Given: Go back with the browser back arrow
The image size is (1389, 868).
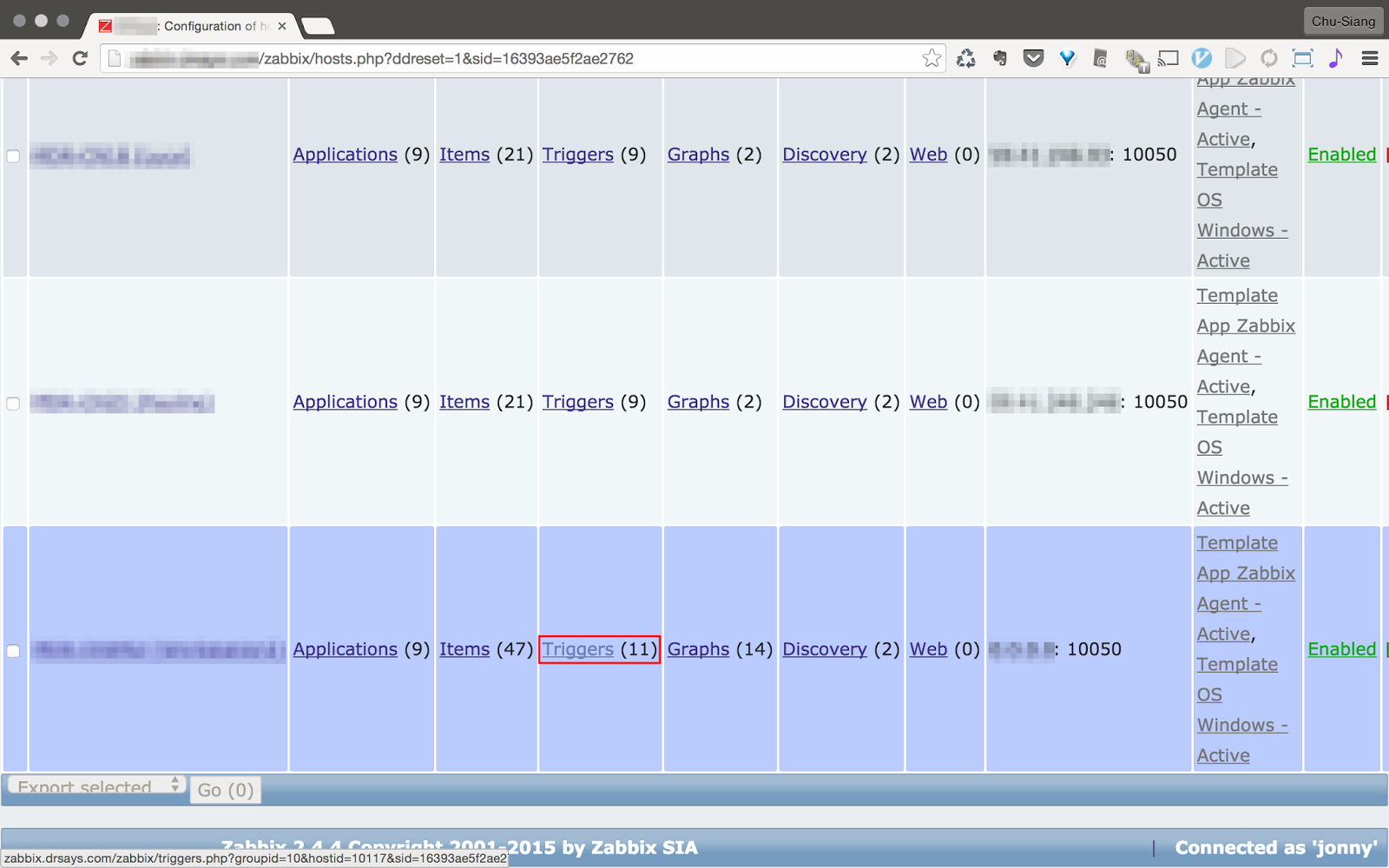Looking at the screenshot, I should pyautogui.click(x=19, y=58).
